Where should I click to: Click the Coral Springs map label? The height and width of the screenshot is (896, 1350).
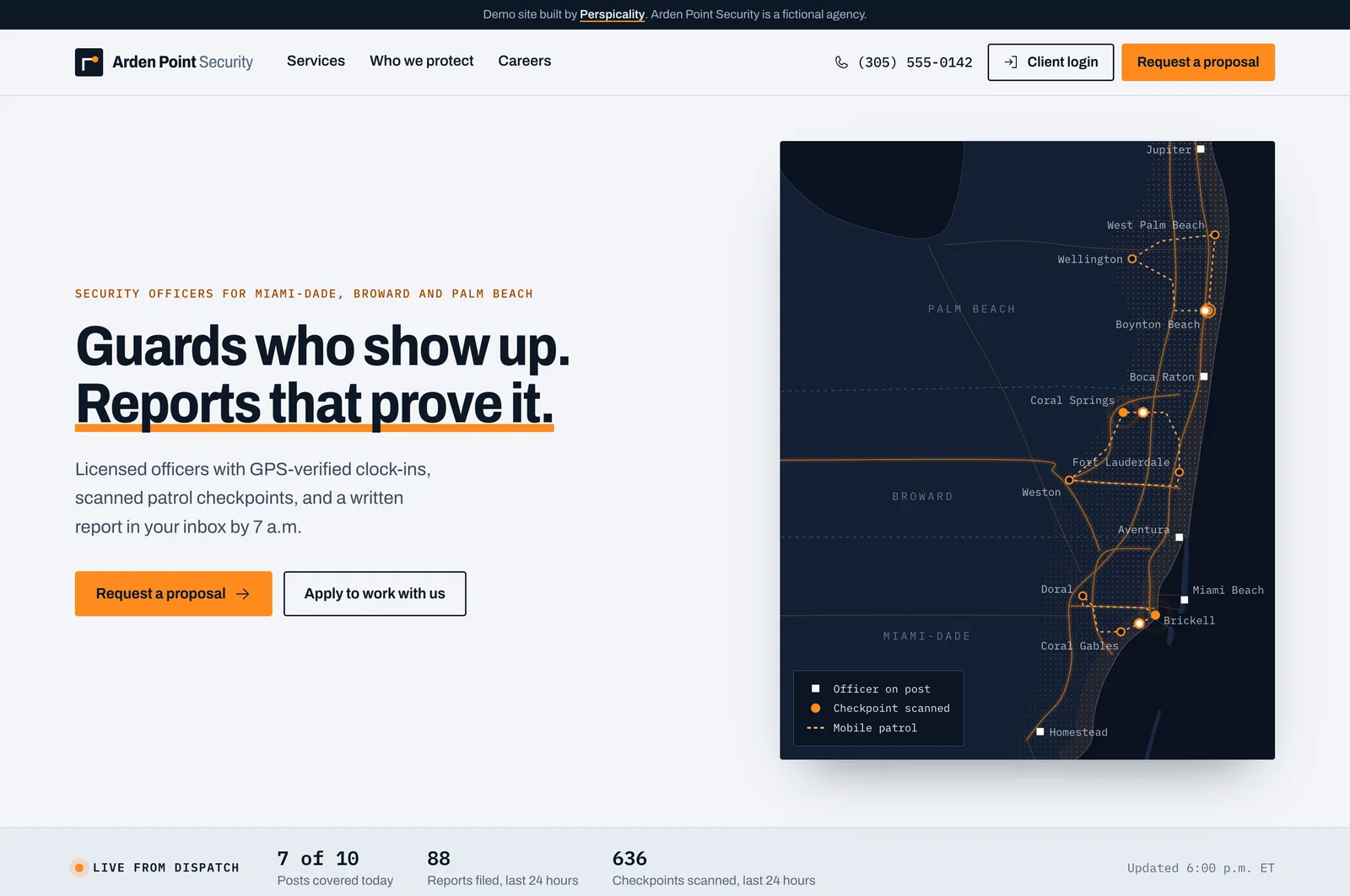point(1072,401)
